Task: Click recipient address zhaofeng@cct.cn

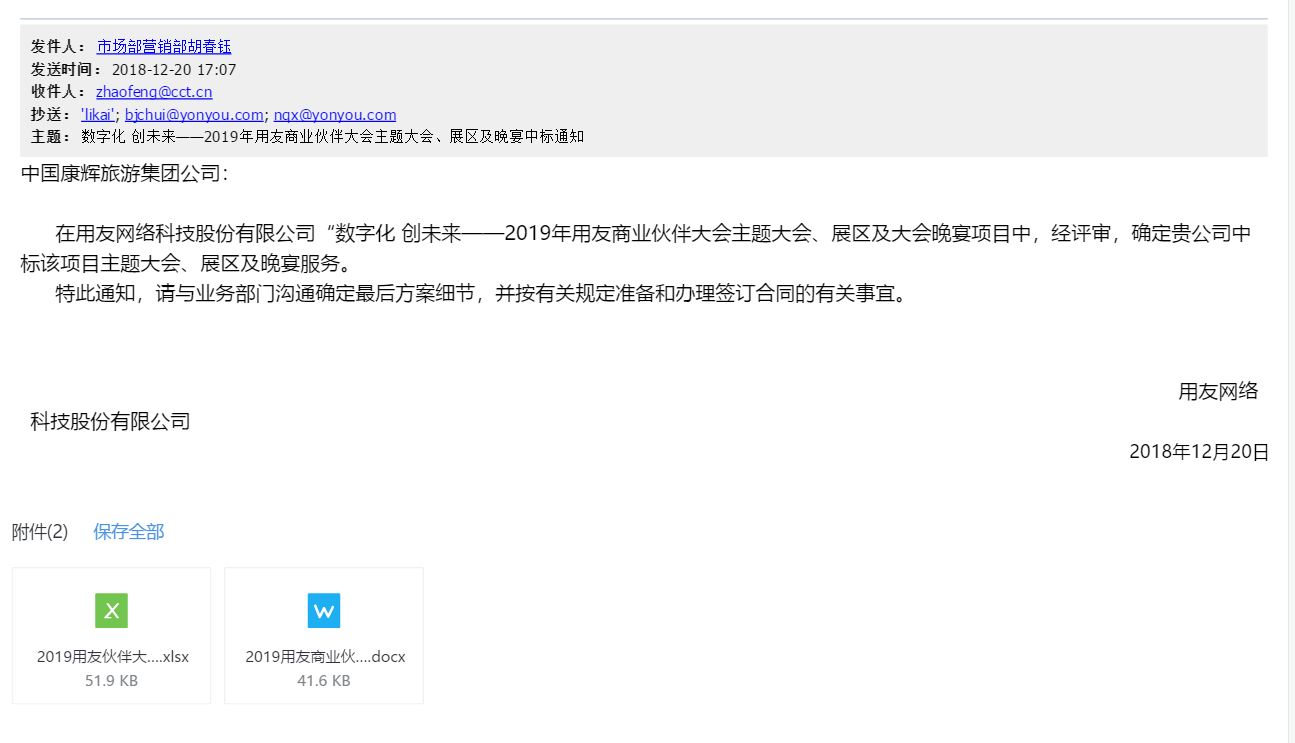Action: (154, 92)
